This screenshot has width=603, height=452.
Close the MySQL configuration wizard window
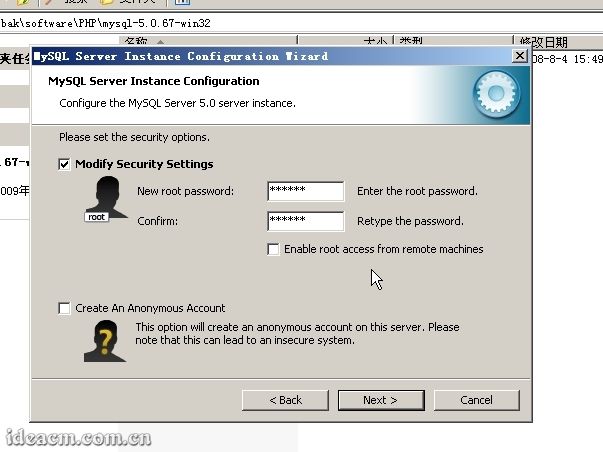tap(519, 56)
